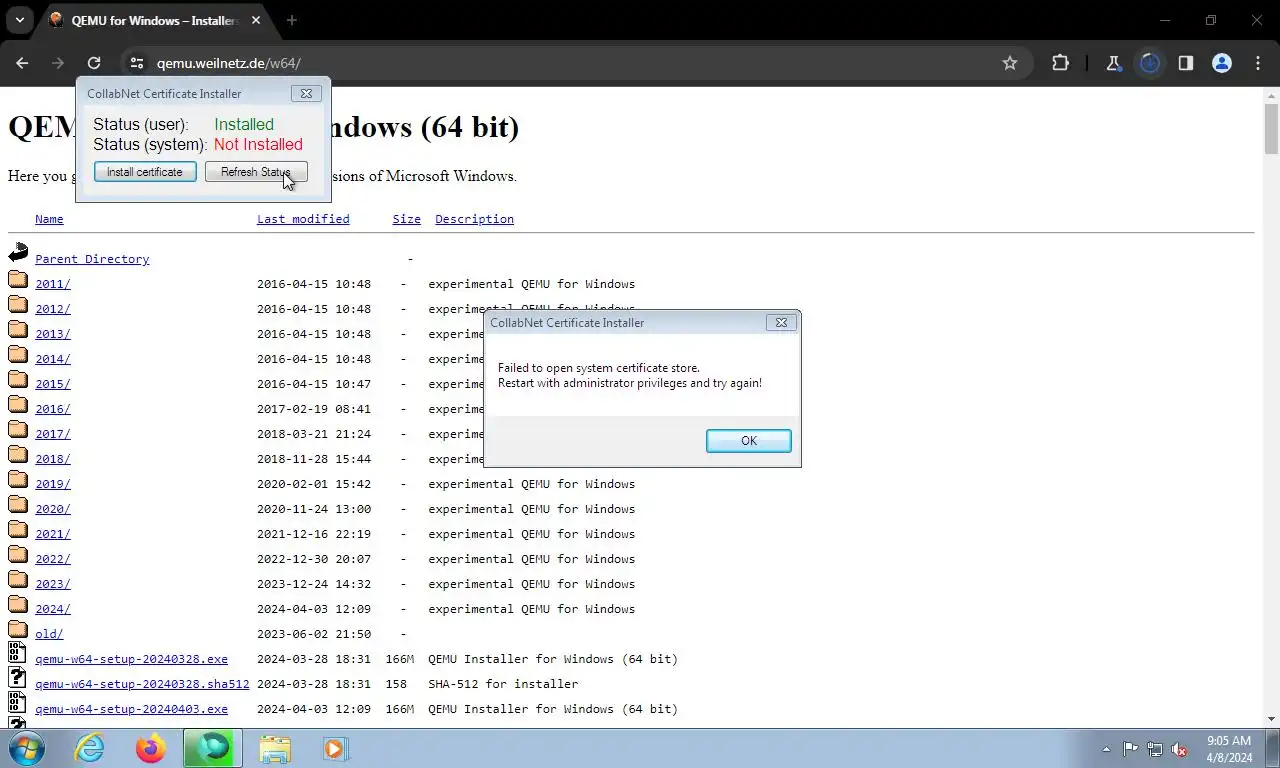1280x768 pixels.
Task: Open the taskbar clock showing 9:05 AM
Action: (x=1228, y=749)
